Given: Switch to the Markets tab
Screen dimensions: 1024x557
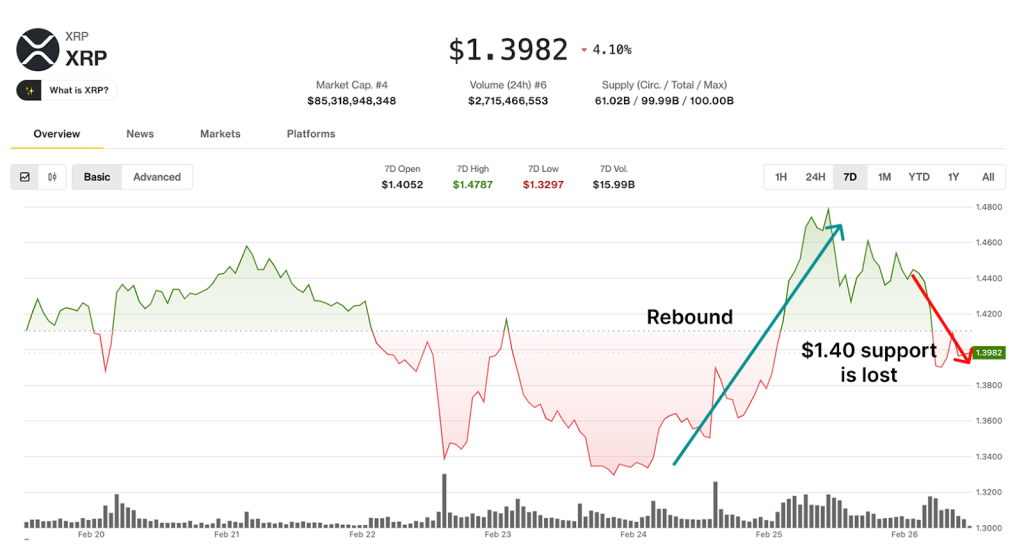Looking at the screenshot, I should [x=220, y=134].
